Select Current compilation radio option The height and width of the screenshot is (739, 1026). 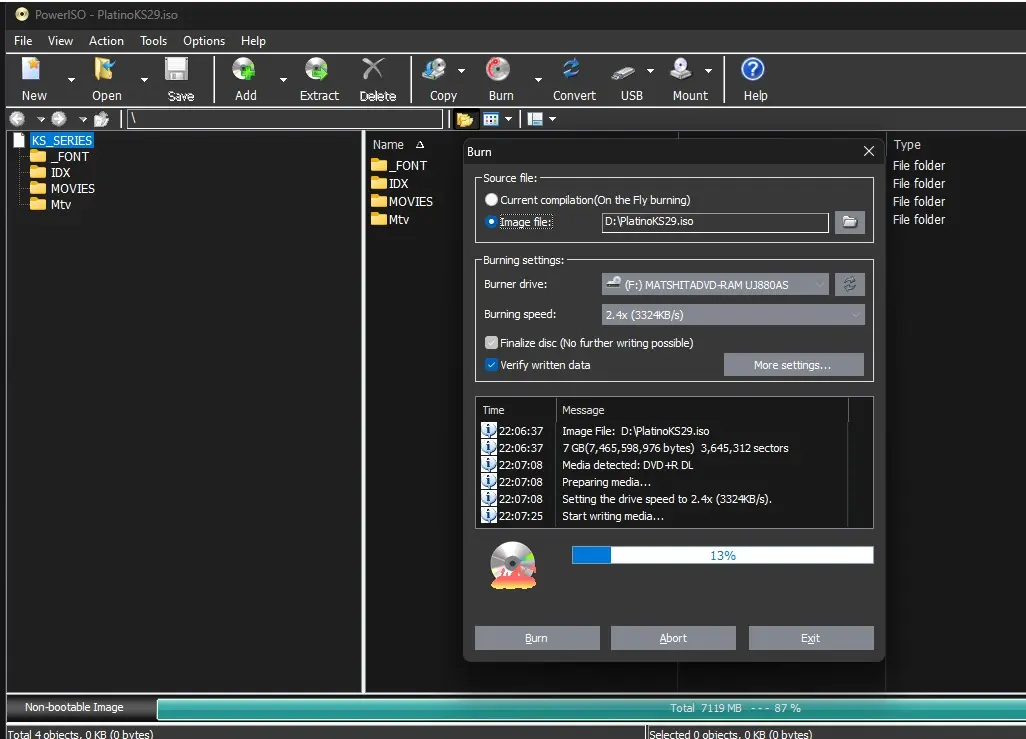click(x=491, y=200)
